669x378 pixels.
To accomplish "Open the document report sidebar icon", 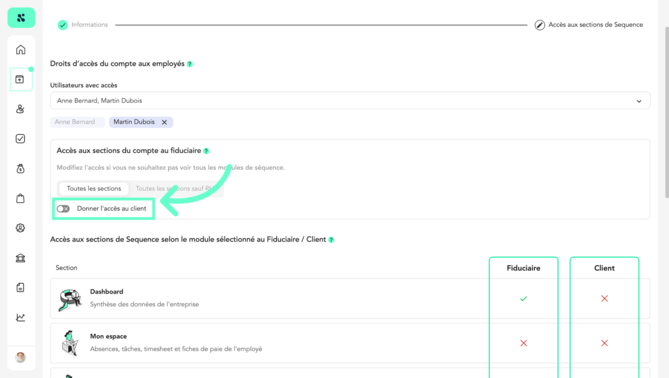I will tap(20, 288).
